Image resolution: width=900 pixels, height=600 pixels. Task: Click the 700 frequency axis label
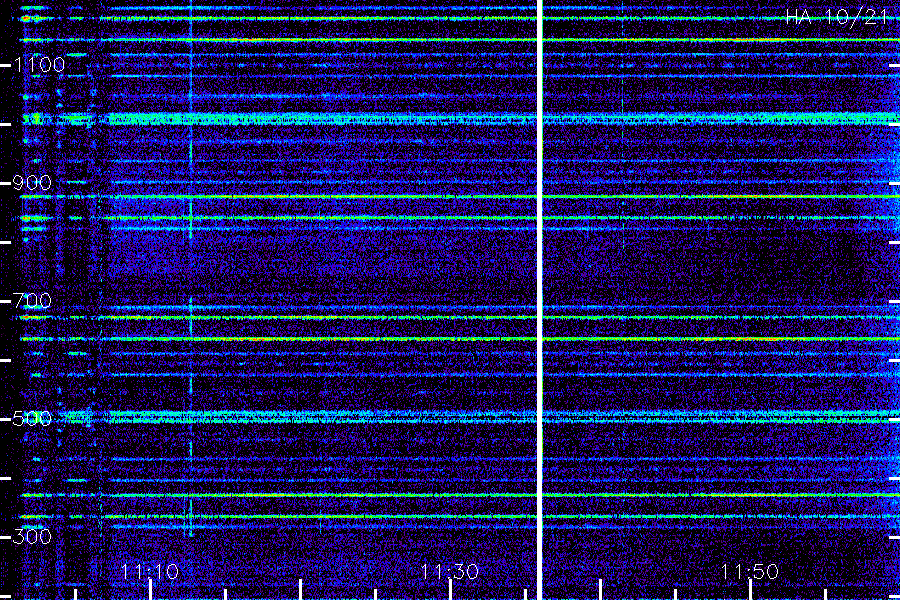[32, 301]
